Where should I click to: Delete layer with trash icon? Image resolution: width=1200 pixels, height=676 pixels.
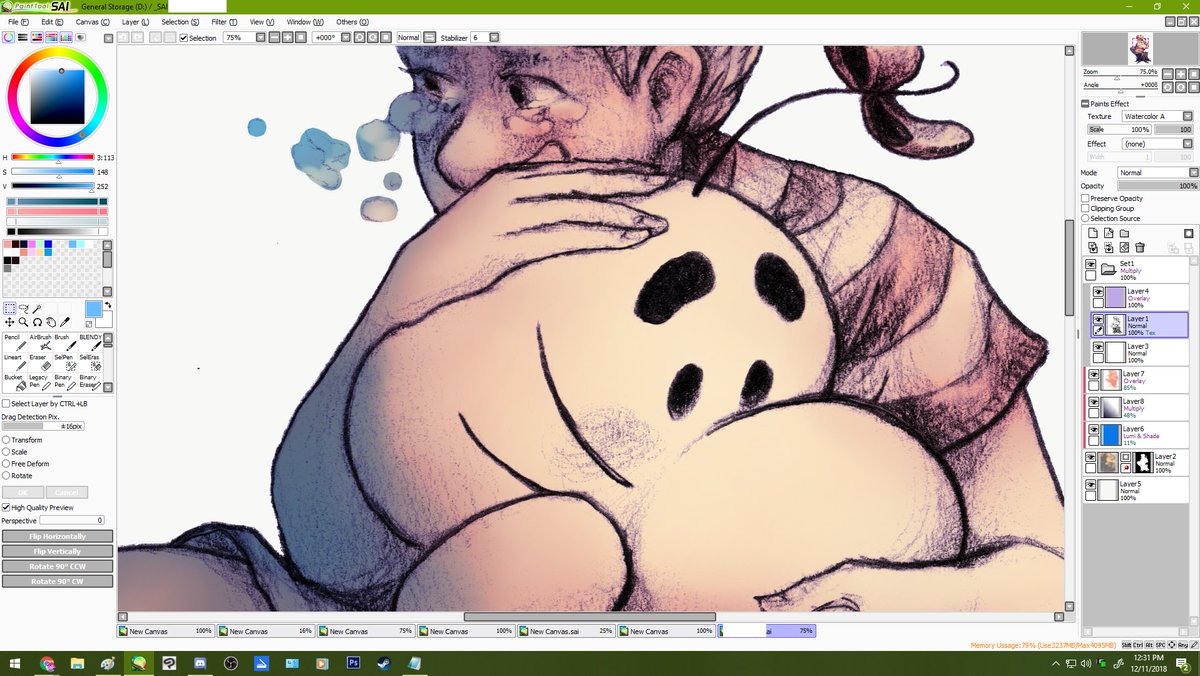click(1140, 247)
